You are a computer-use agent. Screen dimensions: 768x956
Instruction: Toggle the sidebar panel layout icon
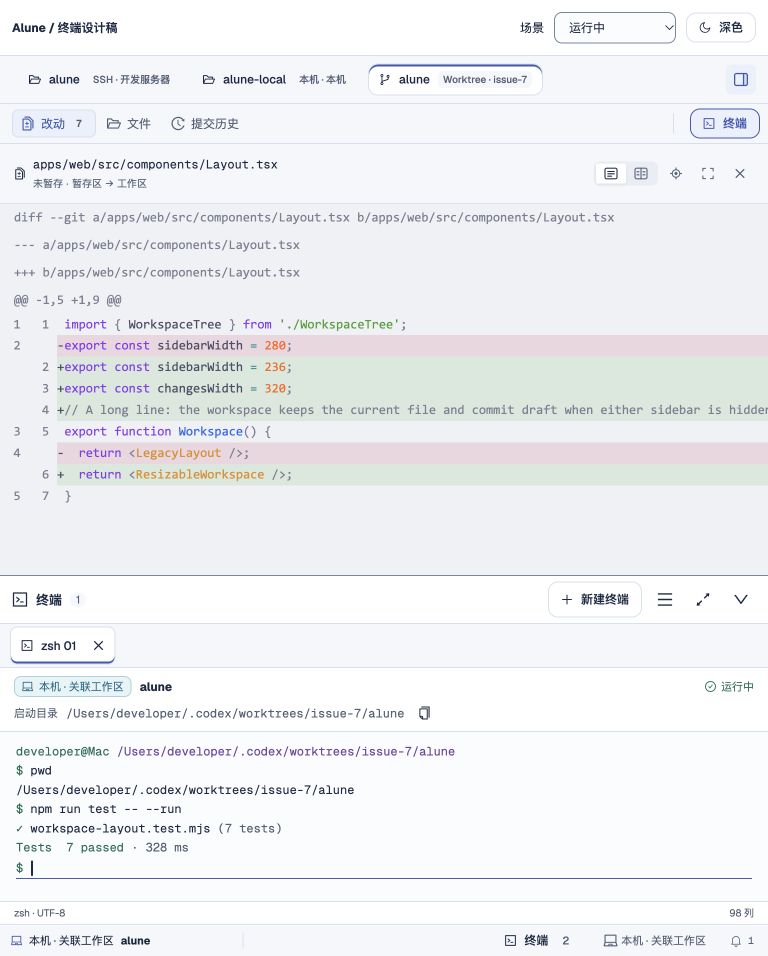point(741,80)
